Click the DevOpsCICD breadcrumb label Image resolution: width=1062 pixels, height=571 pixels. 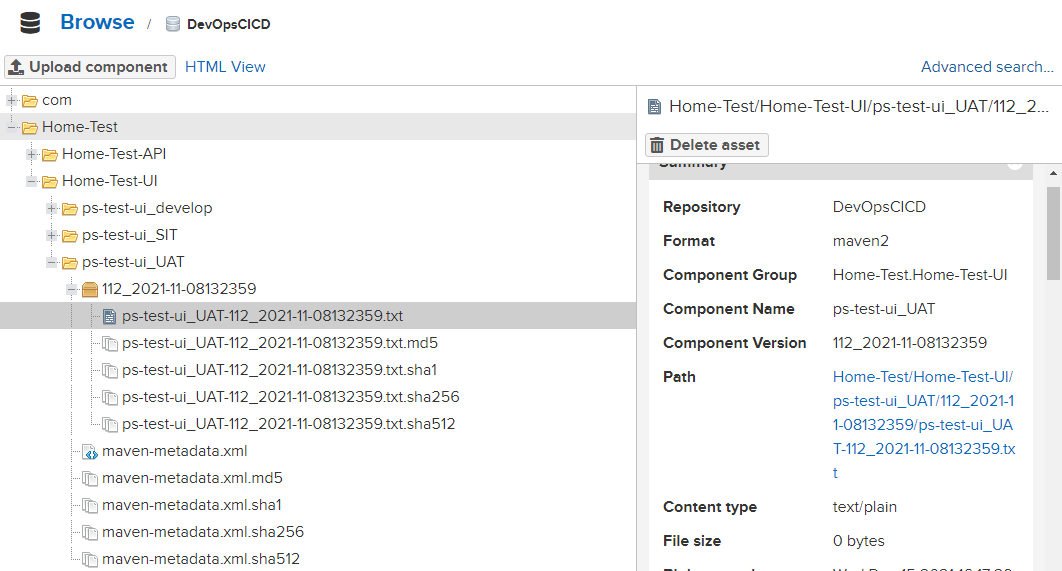click(228, 24)
